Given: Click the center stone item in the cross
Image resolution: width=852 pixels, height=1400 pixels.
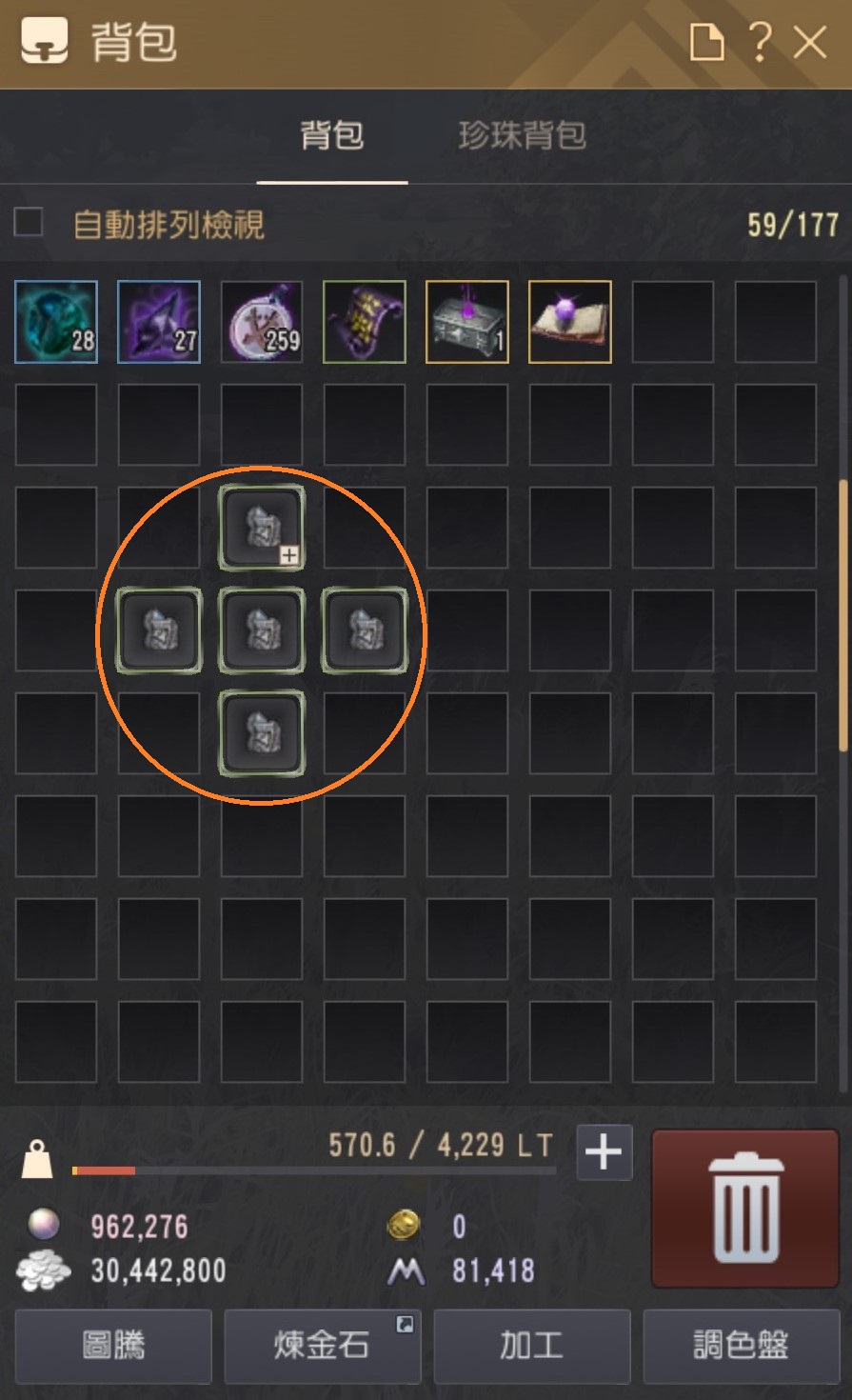Looking at the screenshot, I should 262,630.
